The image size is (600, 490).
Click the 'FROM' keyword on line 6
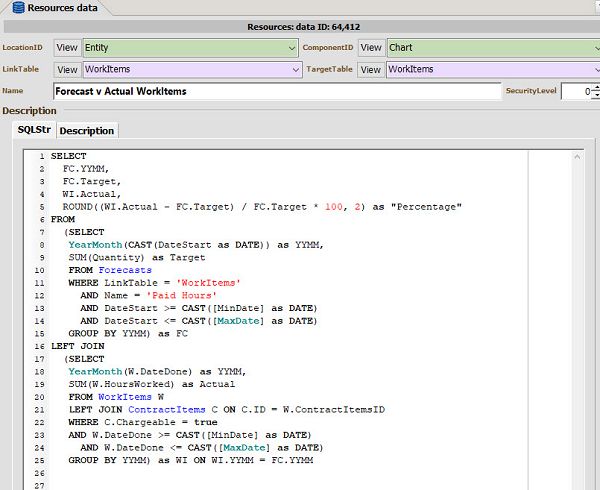[63, 220]
